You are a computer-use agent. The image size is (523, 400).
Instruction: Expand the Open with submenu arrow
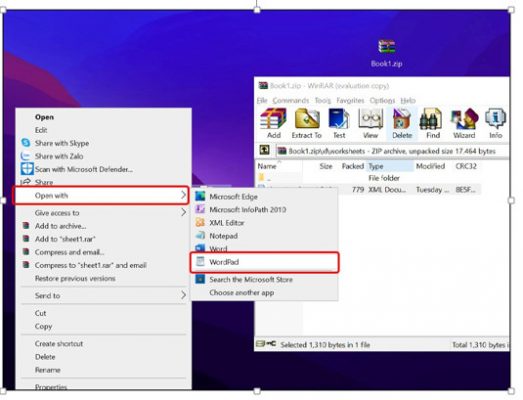pos(183,195)
